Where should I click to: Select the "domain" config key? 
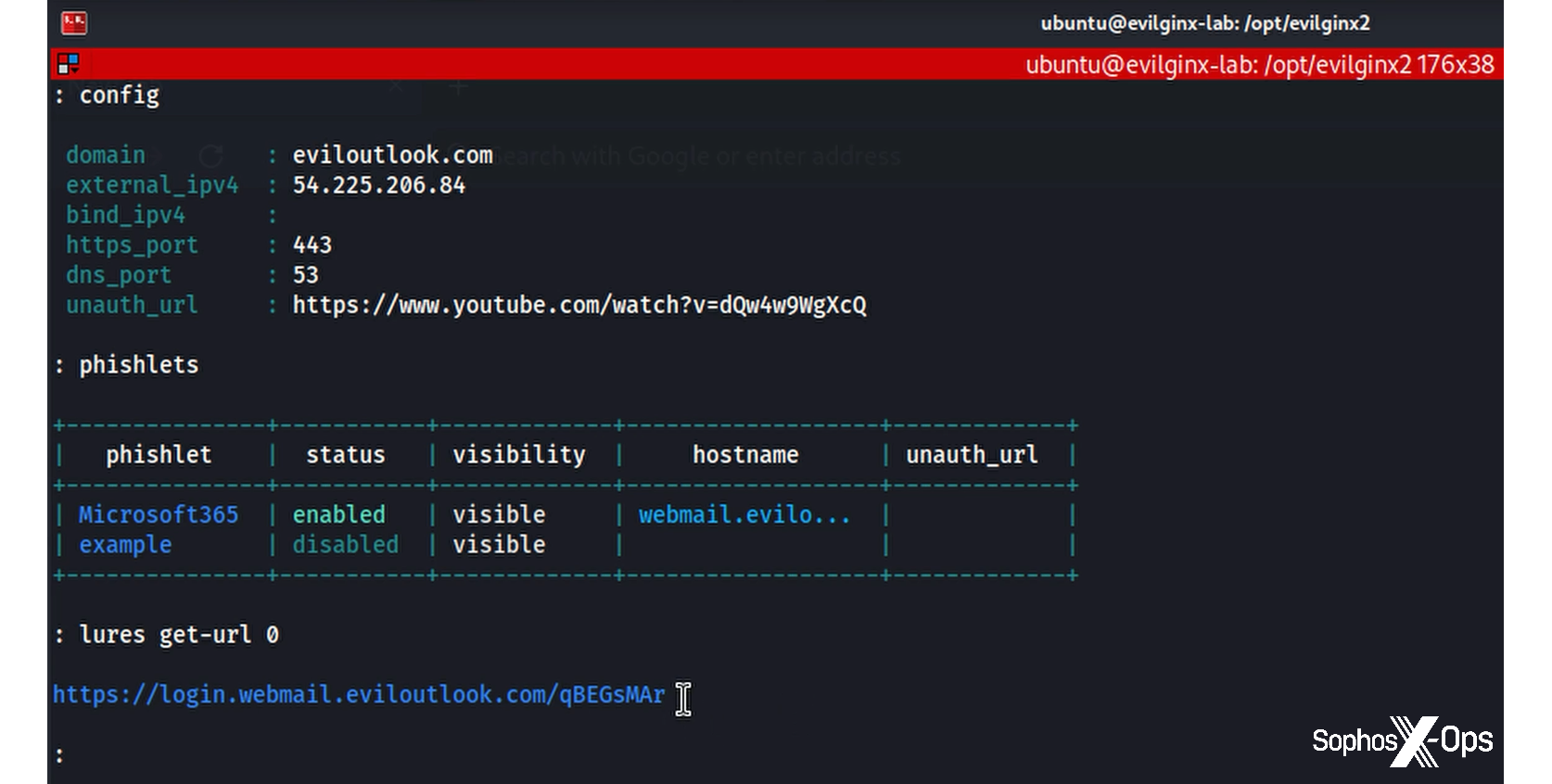click(106, 155)
